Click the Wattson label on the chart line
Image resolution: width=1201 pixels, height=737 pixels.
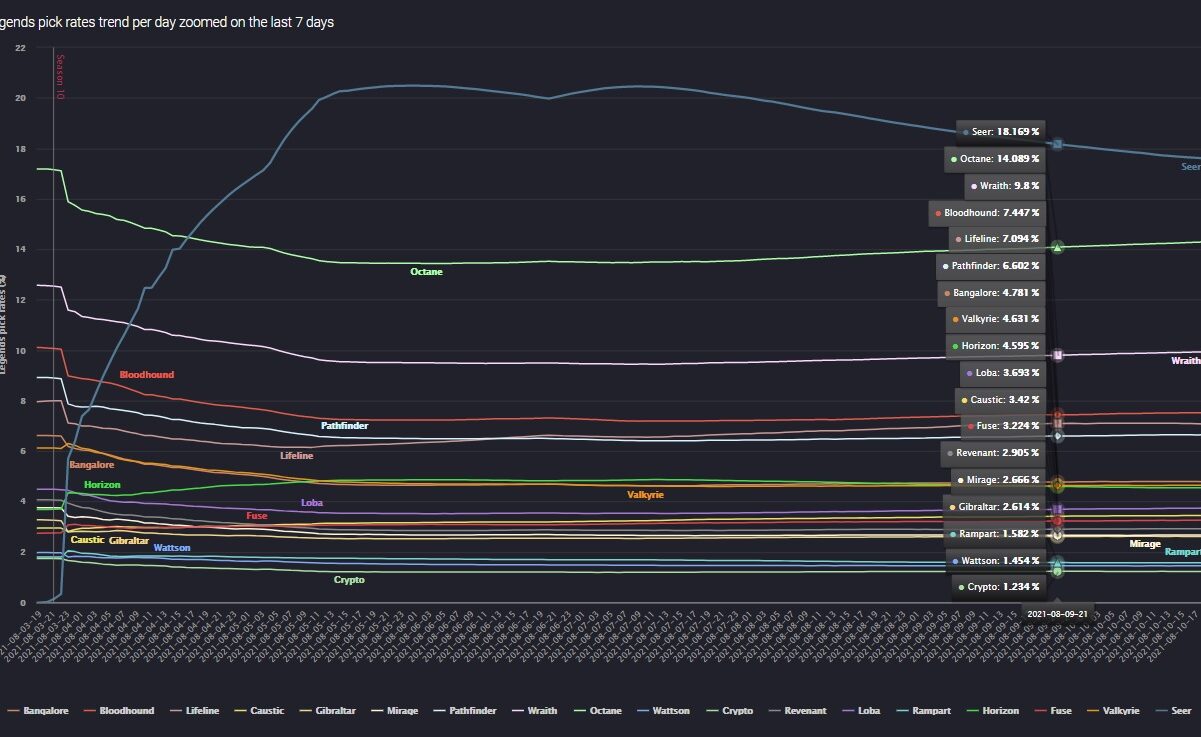click(x=172, y=548)
